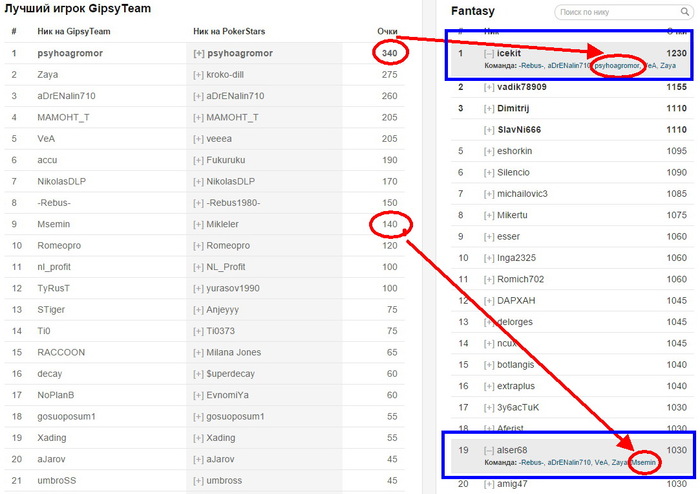The height and width of the screenshot is (494, 700).
Task: Open Zaya link in icekit's team
Action: (668, 66)
